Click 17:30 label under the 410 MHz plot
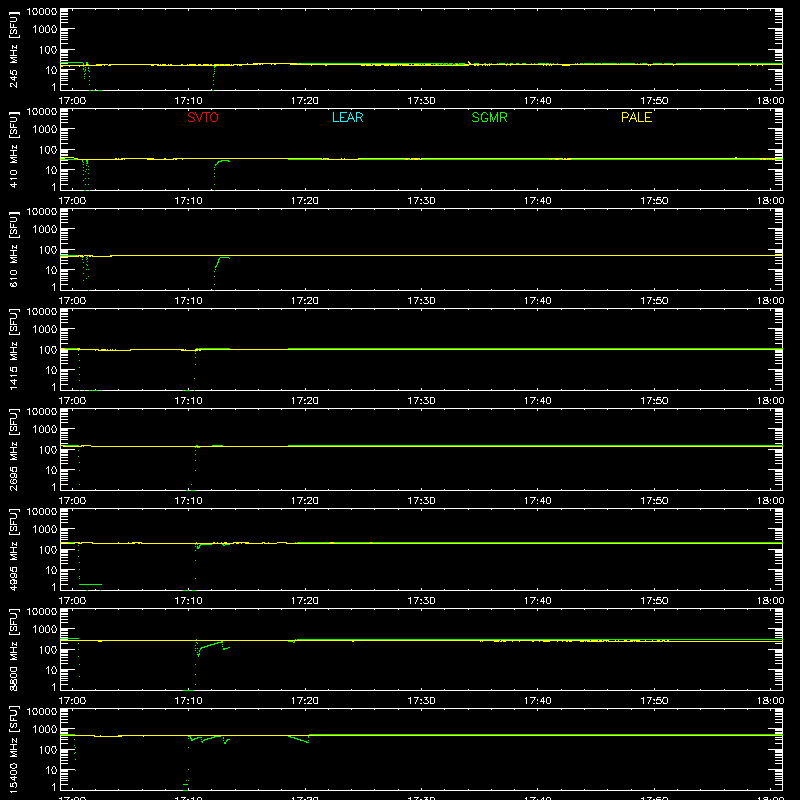Image resolution: width=800 pixels, height=800 pixels. [x=421, y=201]
